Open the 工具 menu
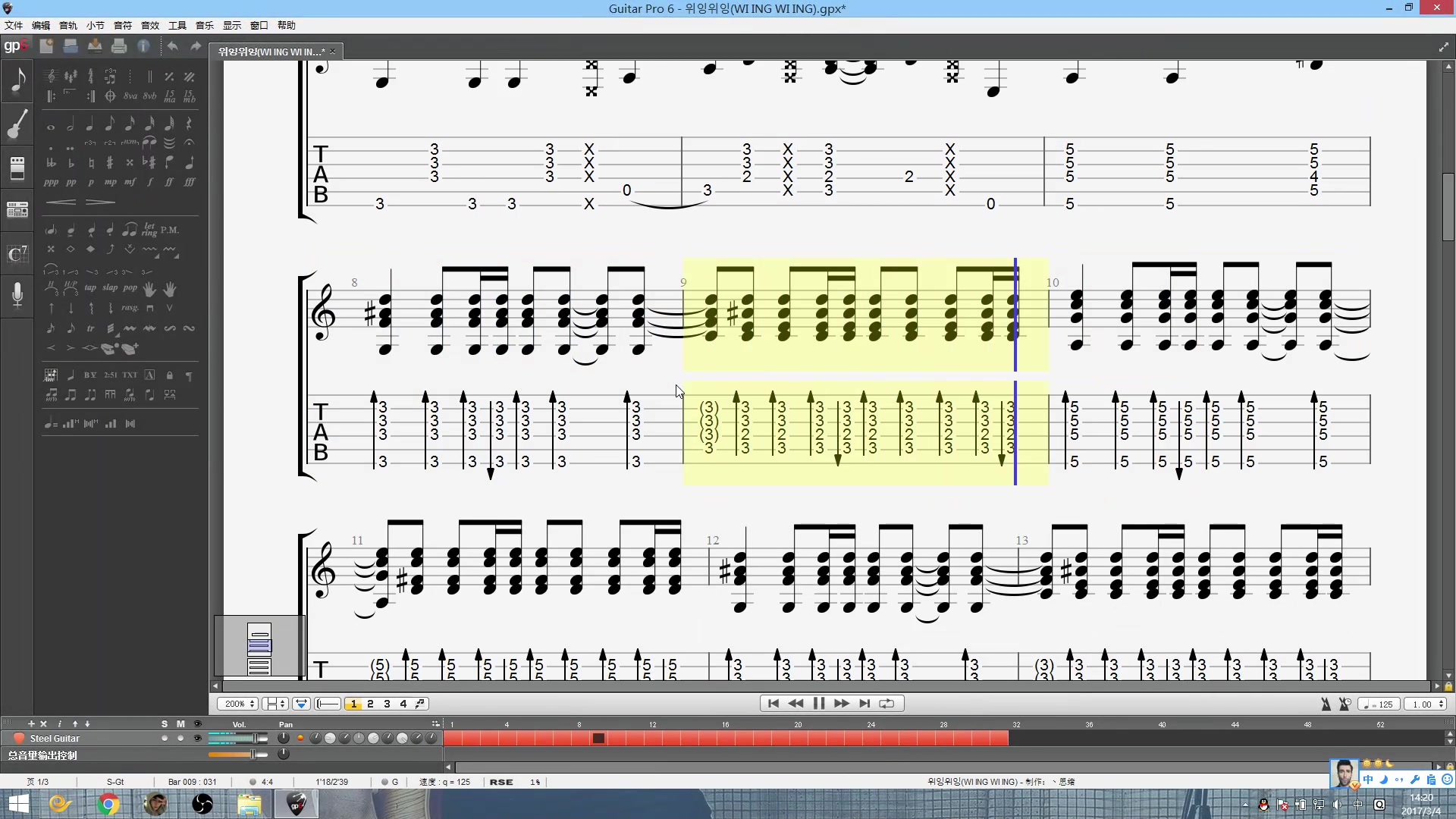The width and height of the screenshot is (1456, 819). (177, 25)
